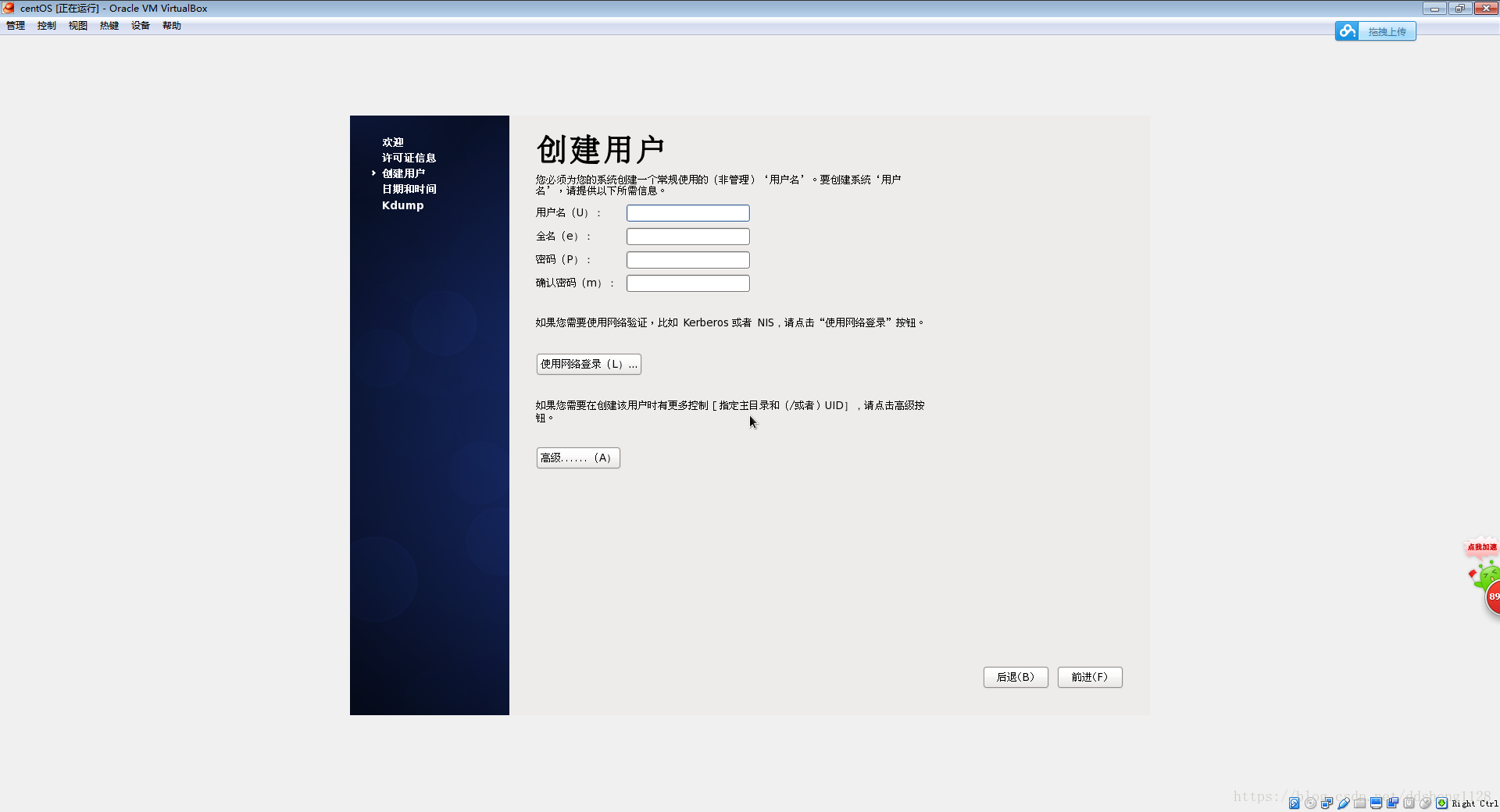Click the mouse integration status icon
This screenshot has width=1500, height=812.
1425,803
